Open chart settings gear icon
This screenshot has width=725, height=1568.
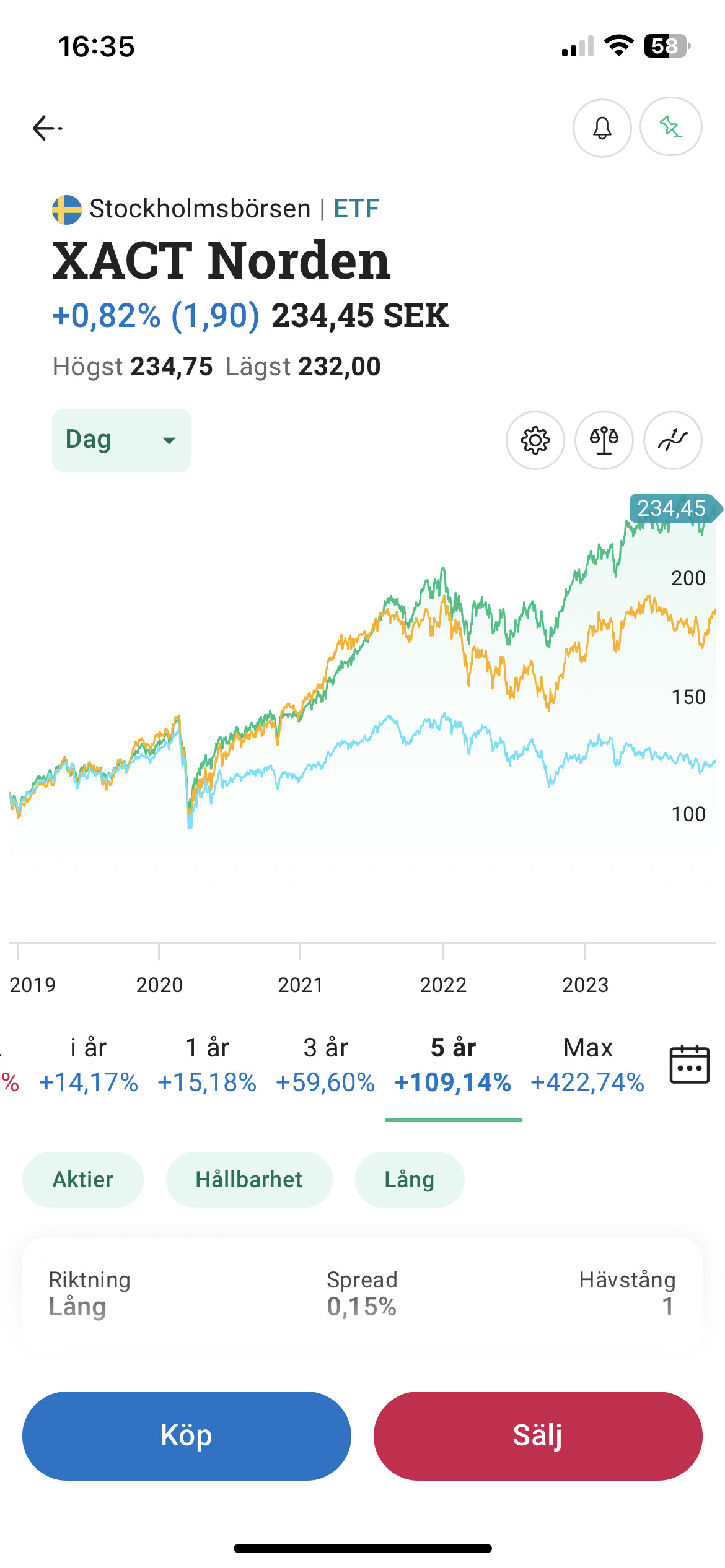point(535,440)
